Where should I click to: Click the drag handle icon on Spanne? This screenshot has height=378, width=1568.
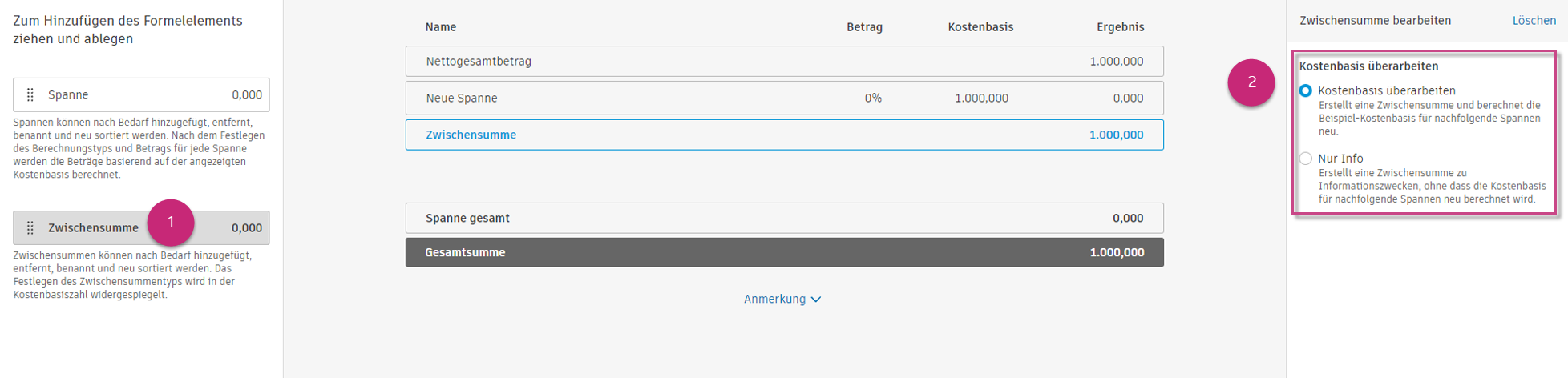(30, 95)
